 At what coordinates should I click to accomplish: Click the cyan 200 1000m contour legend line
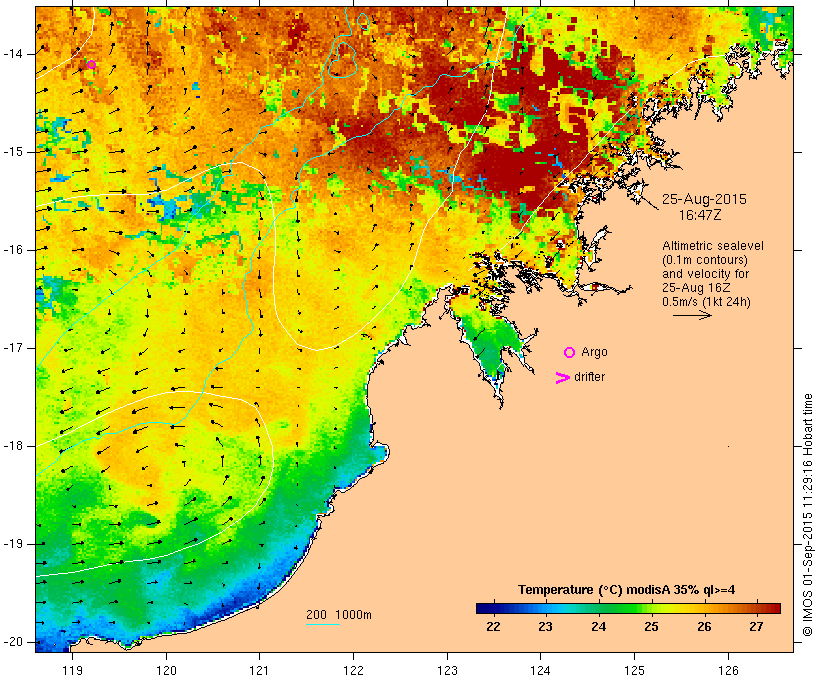click(x=323, y=624)
